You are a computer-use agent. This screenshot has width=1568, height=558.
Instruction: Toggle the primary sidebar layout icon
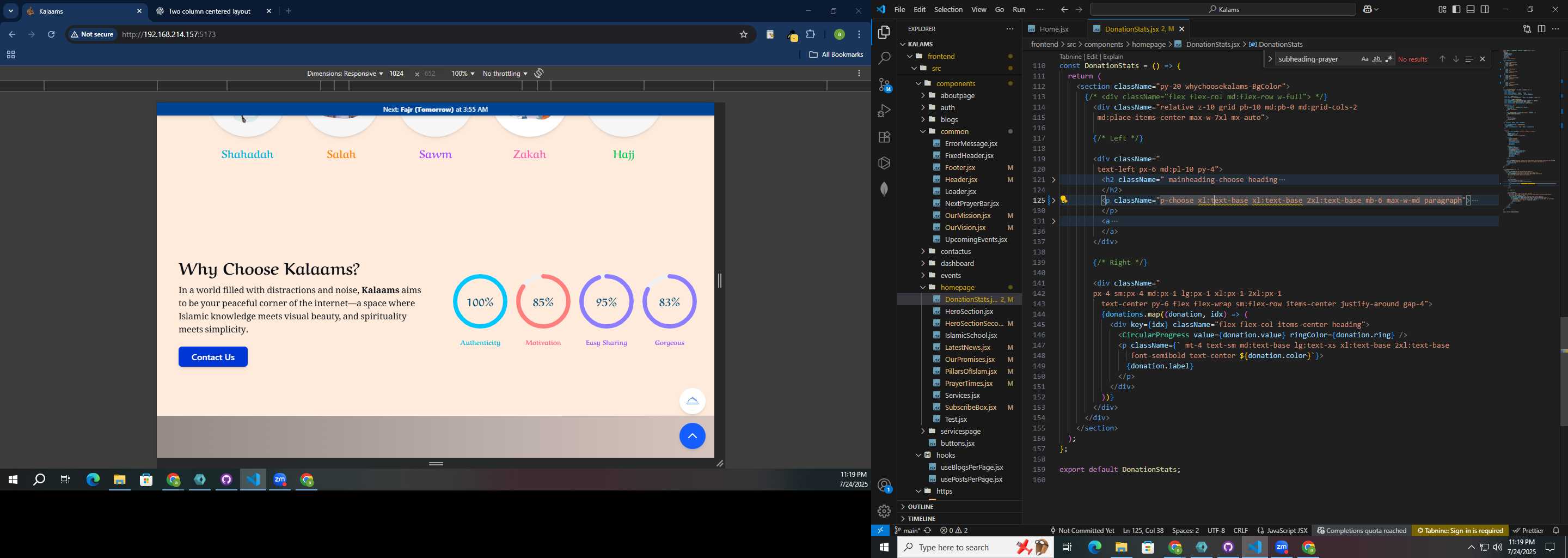point(1456,9)
